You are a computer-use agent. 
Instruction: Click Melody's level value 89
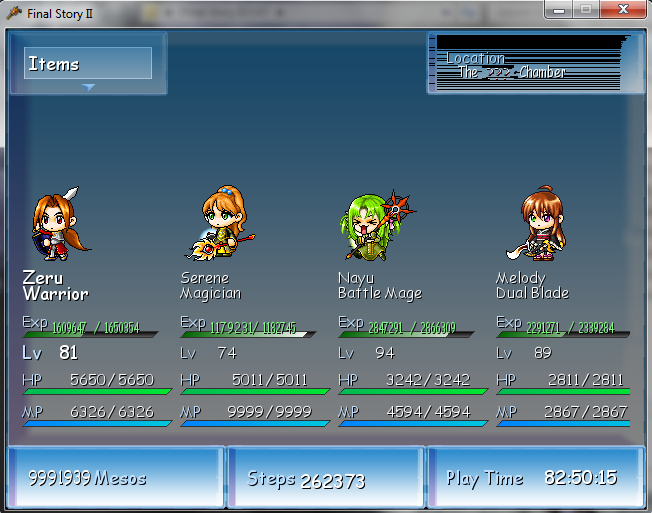pyautogui.click(x=543, y=353)
